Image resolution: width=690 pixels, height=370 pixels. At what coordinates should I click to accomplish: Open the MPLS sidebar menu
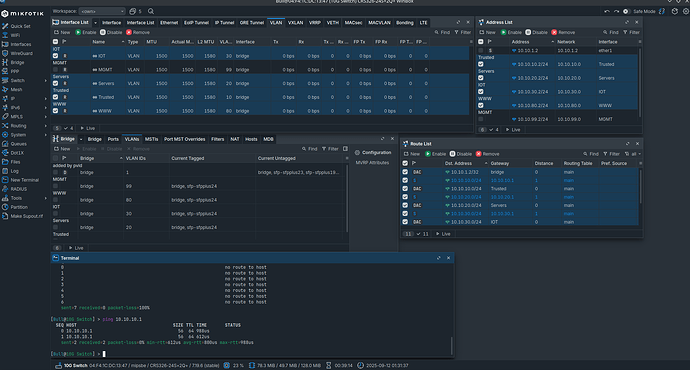[16, 117]
